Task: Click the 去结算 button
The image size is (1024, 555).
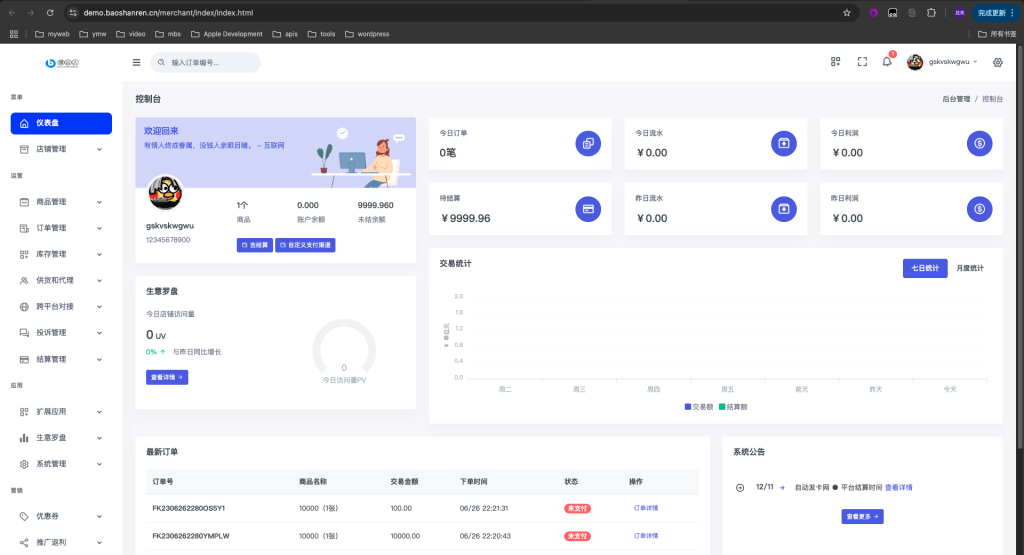Action: tap(255, 246)
